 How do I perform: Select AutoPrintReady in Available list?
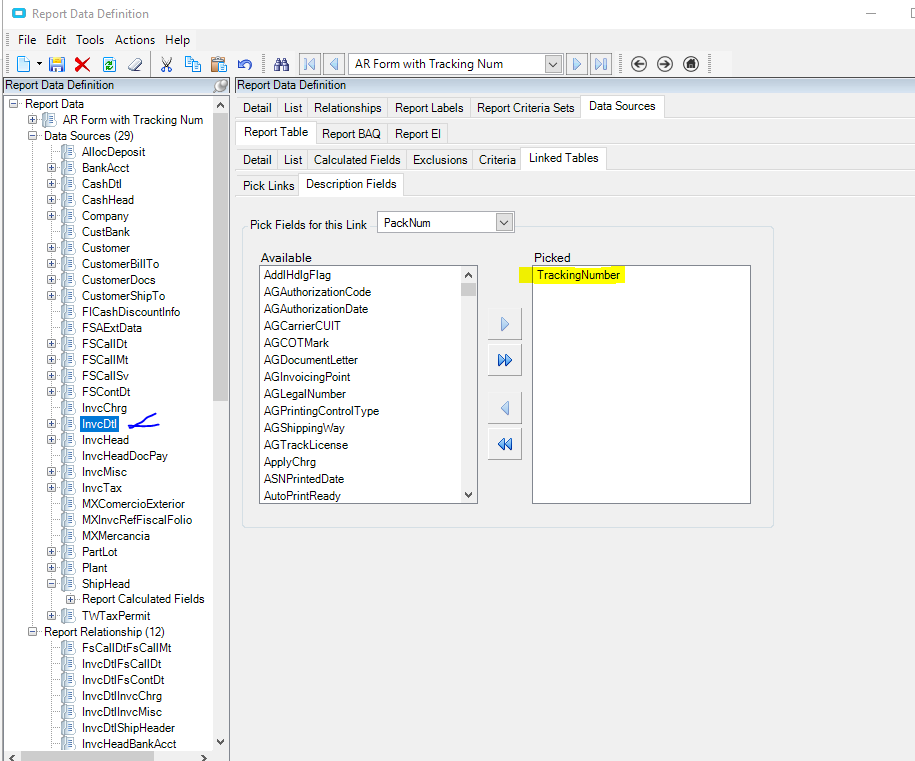pyautogui.click(x=302, y=495)
